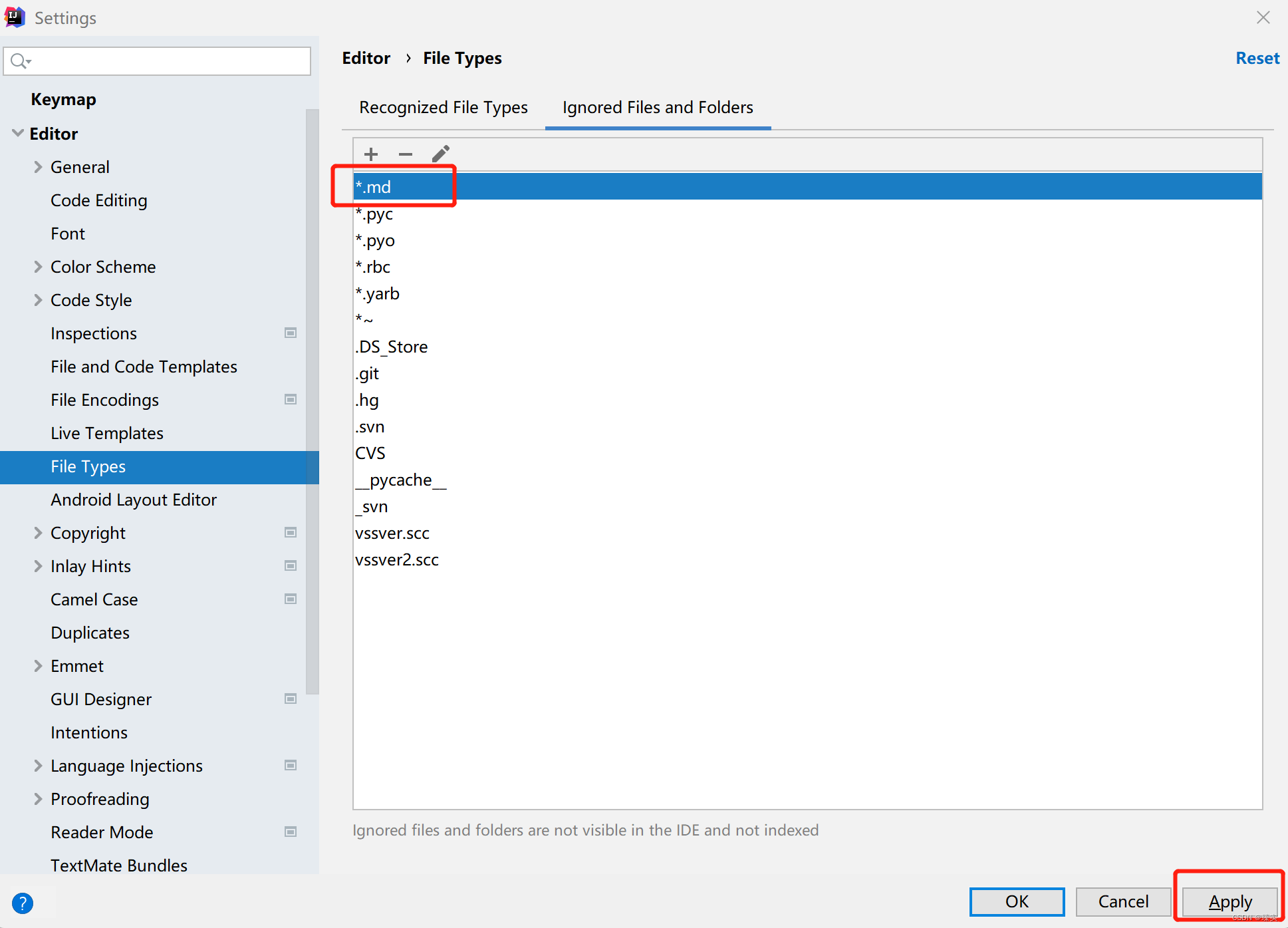Viewport: 1288px width, 928px height.
Task: Select the .svn pattern row
Action: (x=807, y=426)
